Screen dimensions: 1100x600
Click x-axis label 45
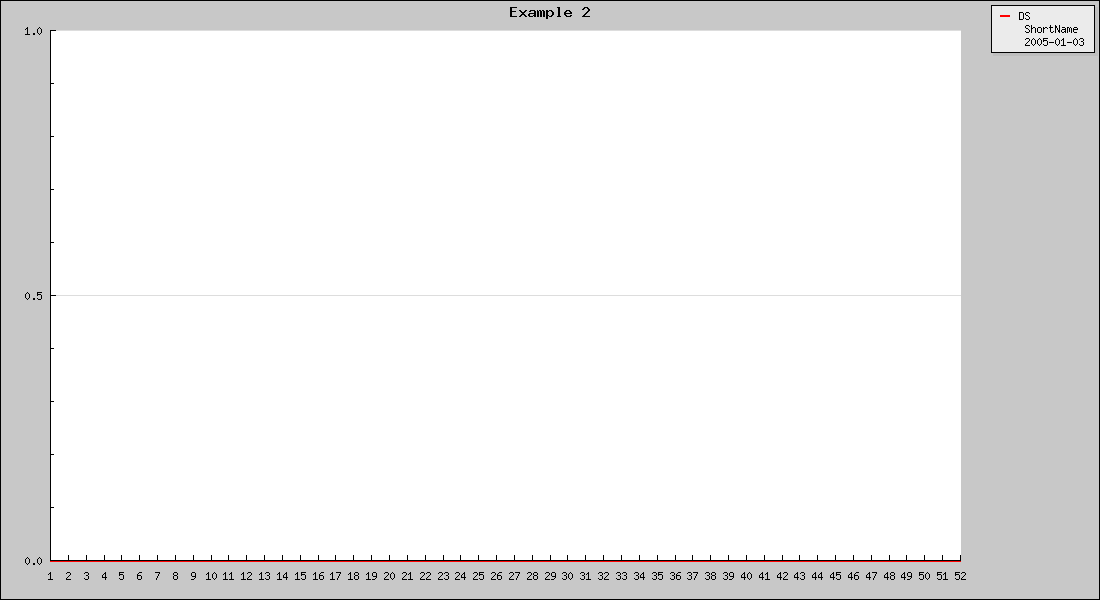click(x=836, y=576)
